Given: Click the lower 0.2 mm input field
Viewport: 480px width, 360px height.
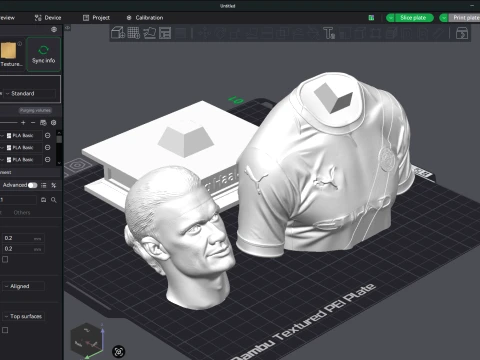Looking at the screenshot, I should pos(23,249).
